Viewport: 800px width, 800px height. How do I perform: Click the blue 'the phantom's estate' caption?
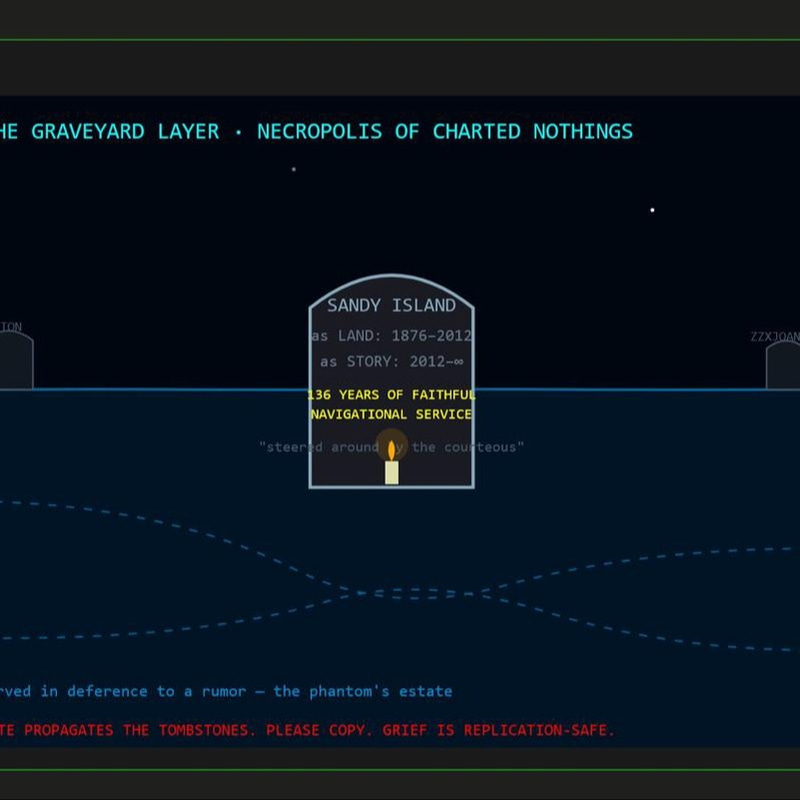(363, 691)
